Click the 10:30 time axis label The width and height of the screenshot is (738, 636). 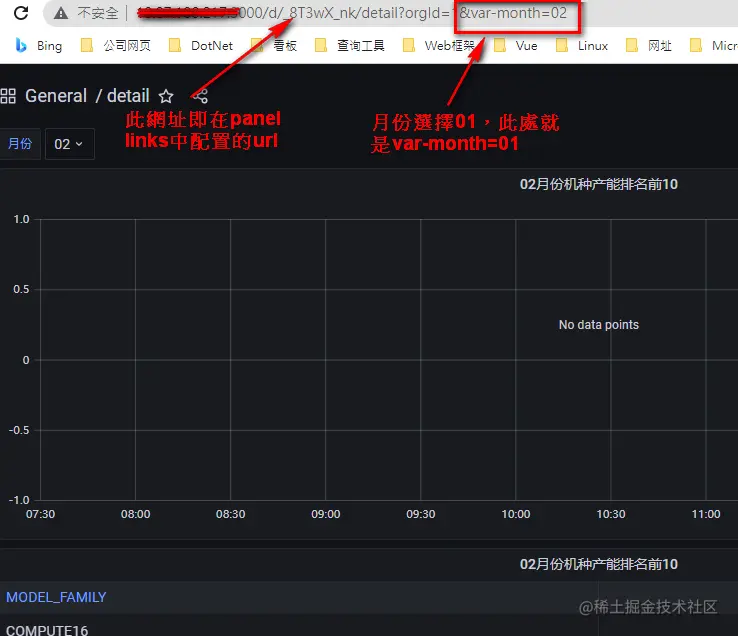pos(611,514)
